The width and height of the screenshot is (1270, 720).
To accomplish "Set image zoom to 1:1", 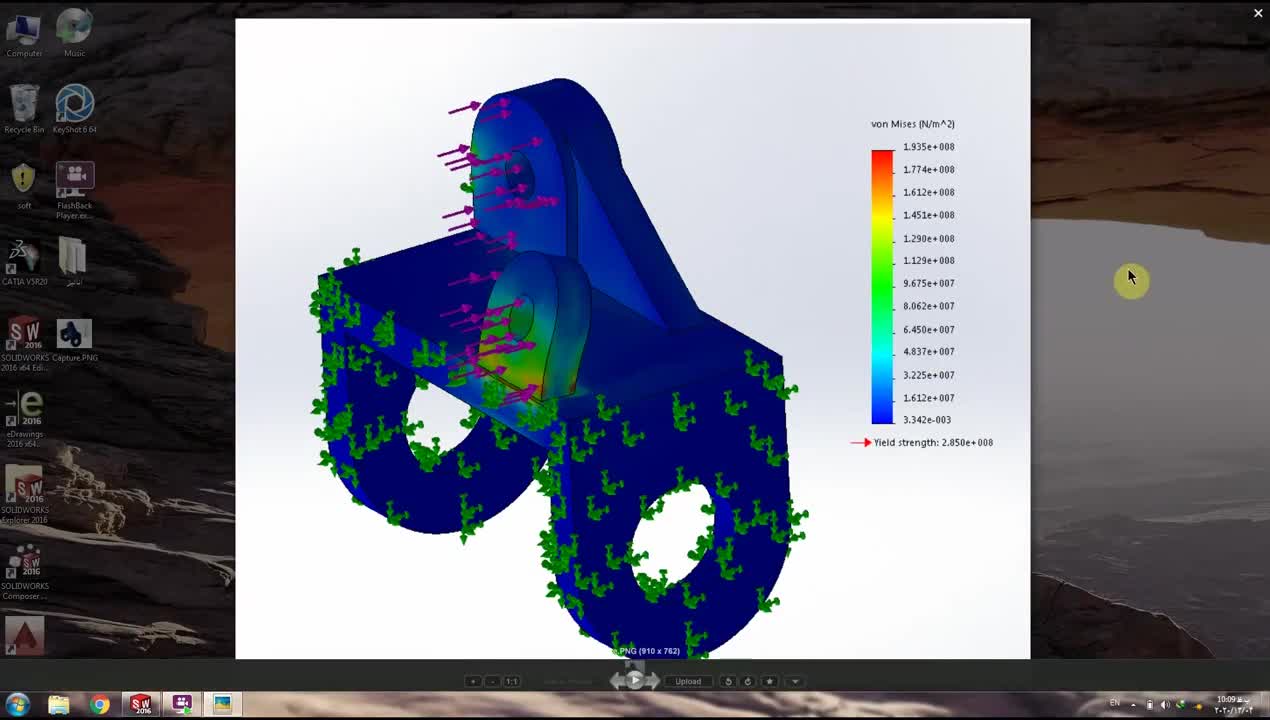I will pos(511,681).
